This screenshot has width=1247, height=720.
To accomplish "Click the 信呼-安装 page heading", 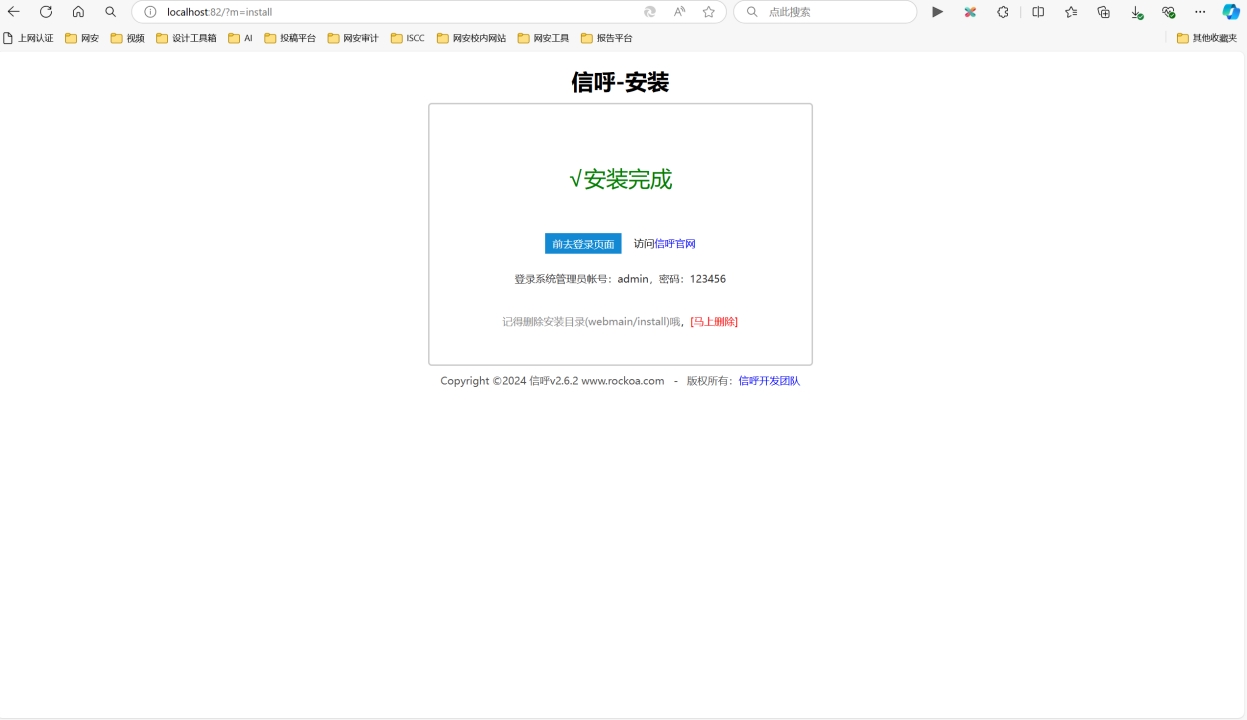I will 620,82.
